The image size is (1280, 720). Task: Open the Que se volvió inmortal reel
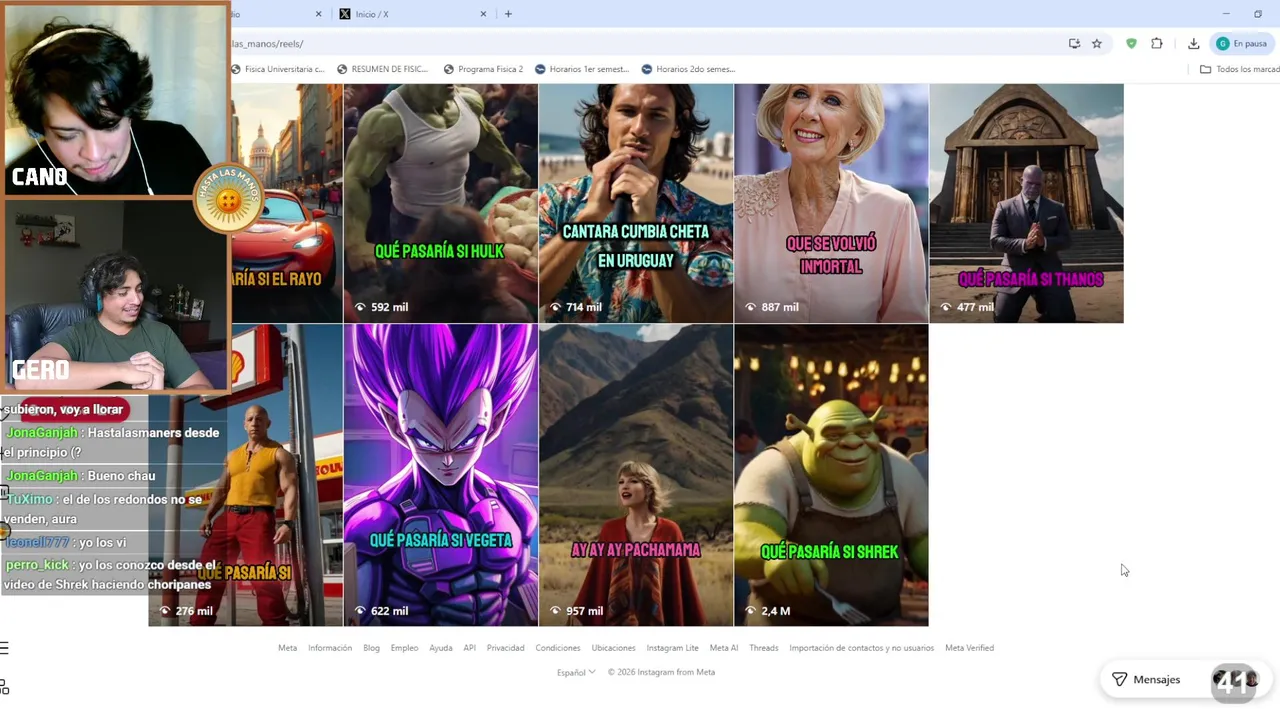(x=831, y=203)
